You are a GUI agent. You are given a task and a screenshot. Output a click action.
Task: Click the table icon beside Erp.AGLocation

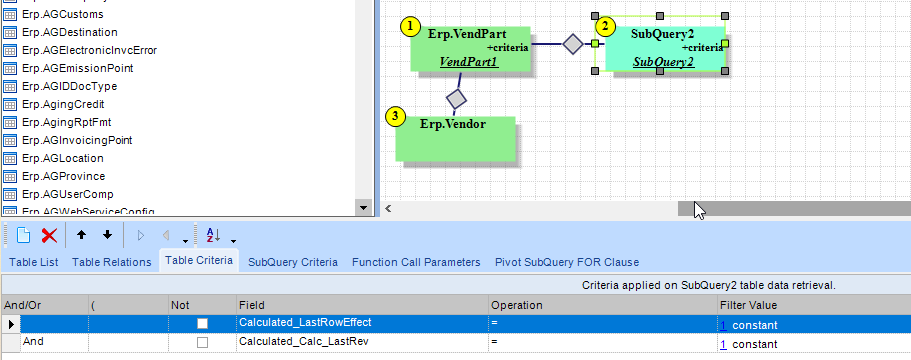pos(10,158)
